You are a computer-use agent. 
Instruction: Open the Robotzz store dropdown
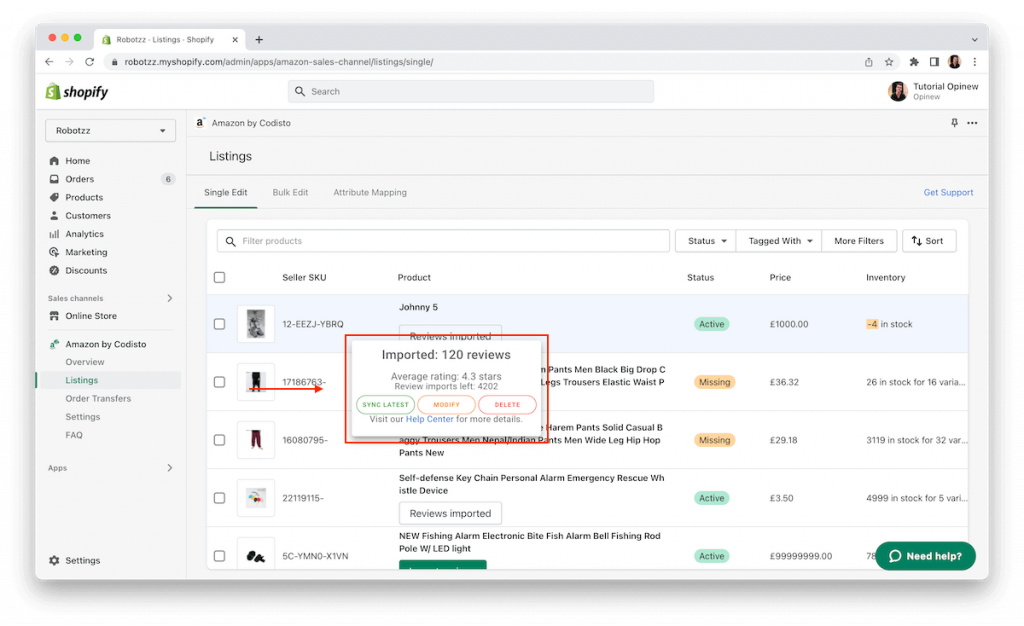pos(110,131)
